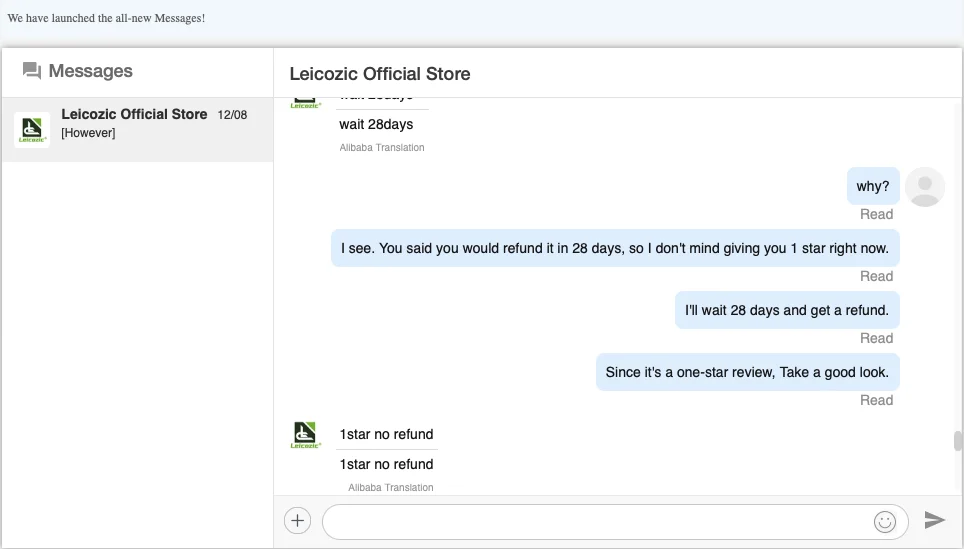964x549 pixels.
Task: Click "We have launched the all-new Messages!" banner
Action: tap(106, 18)
